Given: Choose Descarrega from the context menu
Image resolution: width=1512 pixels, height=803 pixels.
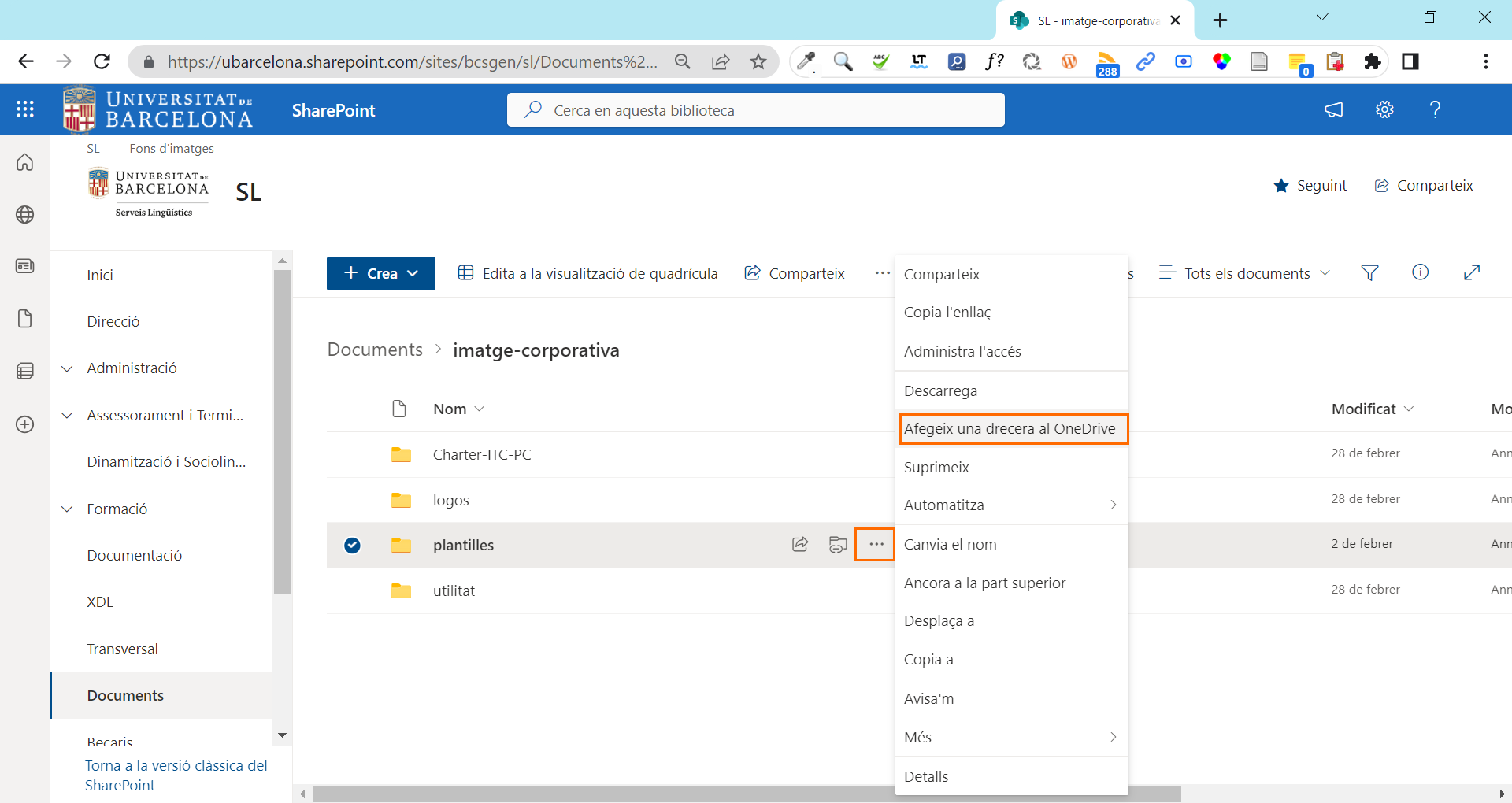Looking at the screenshot, I should pos(940,390).
